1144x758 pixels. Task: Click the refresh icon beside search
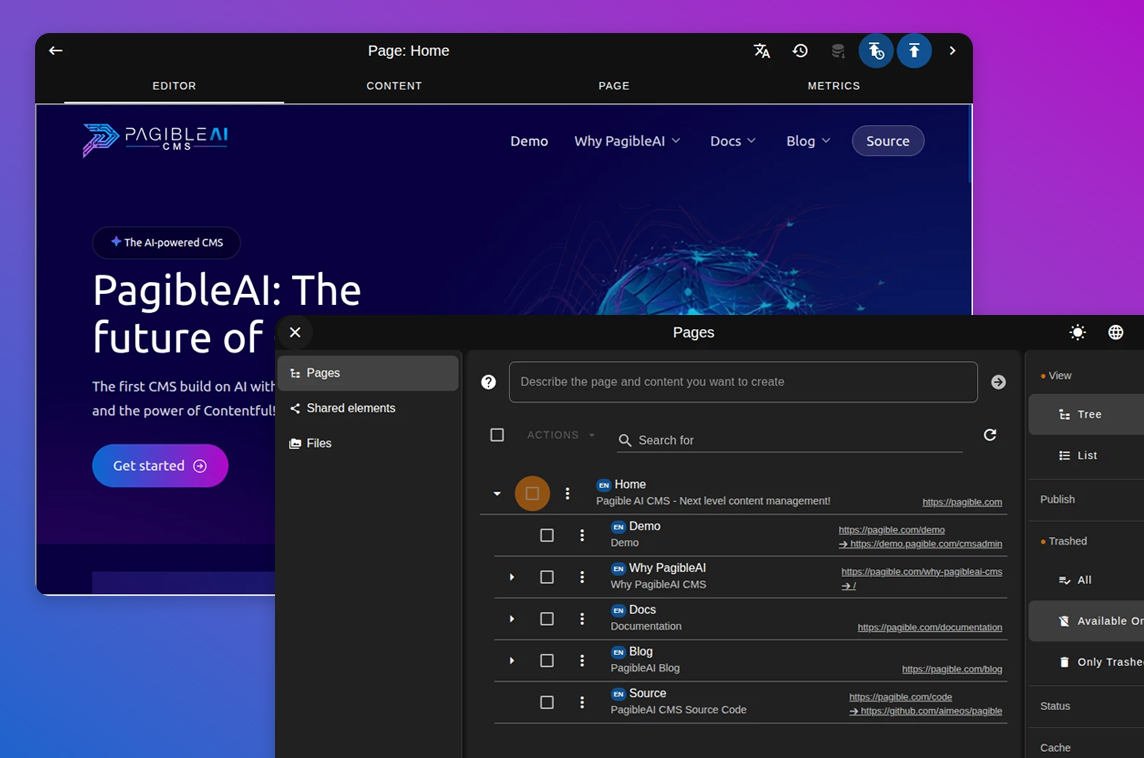pos(990,435)
